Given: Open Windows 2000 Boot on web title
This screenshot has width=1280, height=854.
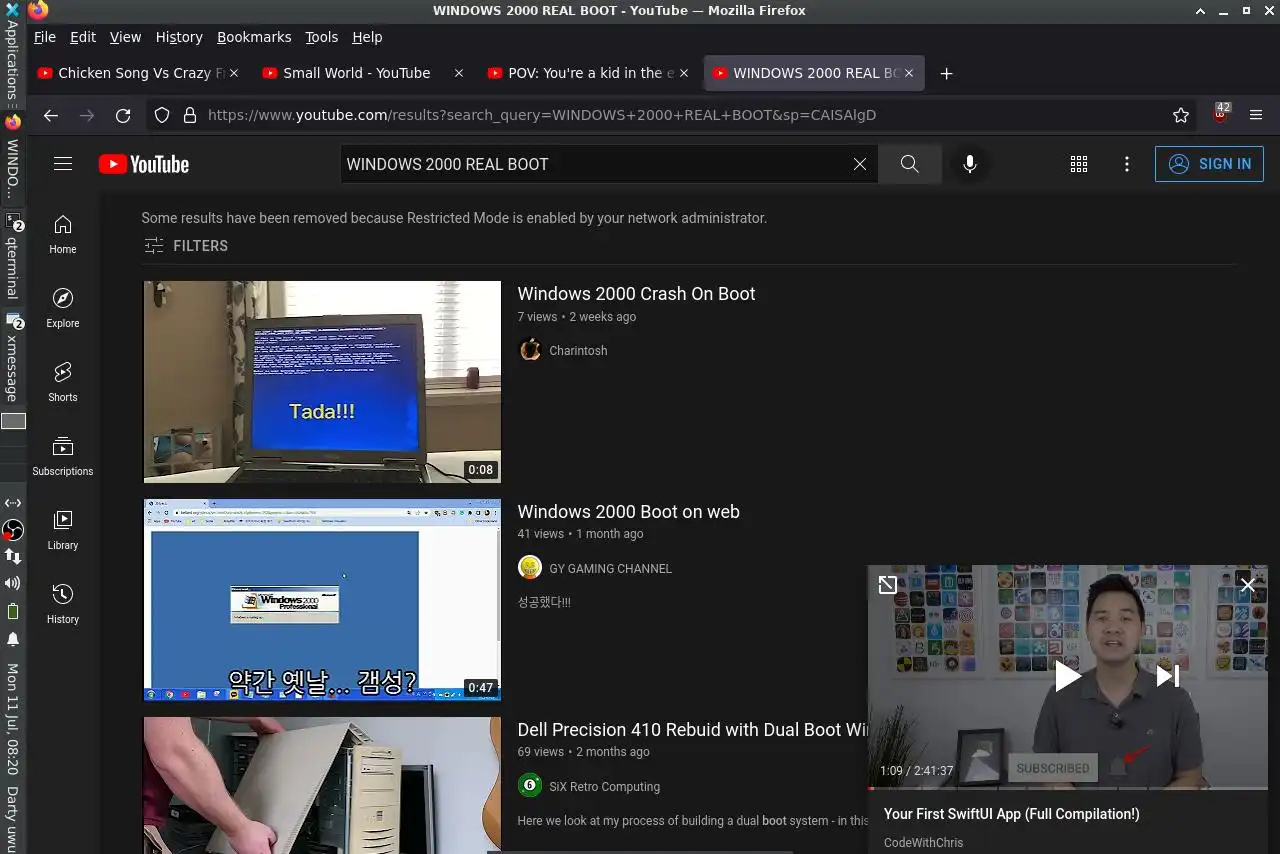Looking at the screenshot, I should click(628, 512).
